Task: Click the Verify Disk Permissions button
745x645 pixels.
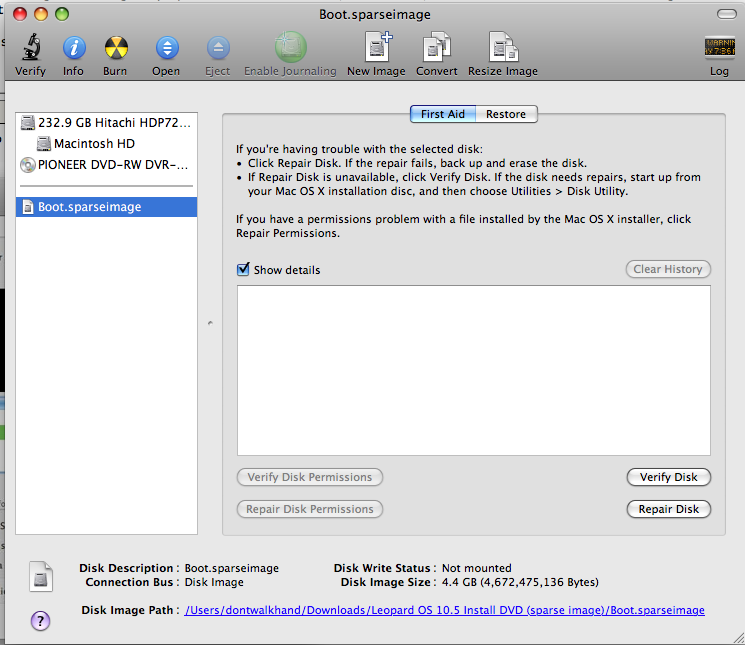Action: [310, 477]
